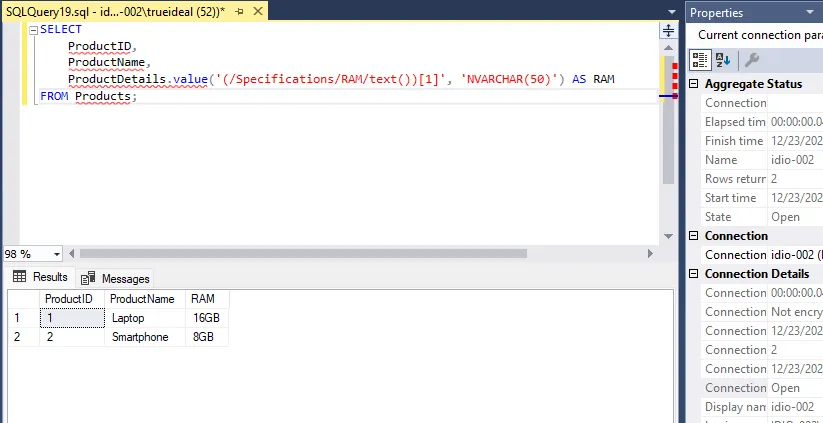
Task: Click the editor split-window handle icon
Action: coord(668,30)
